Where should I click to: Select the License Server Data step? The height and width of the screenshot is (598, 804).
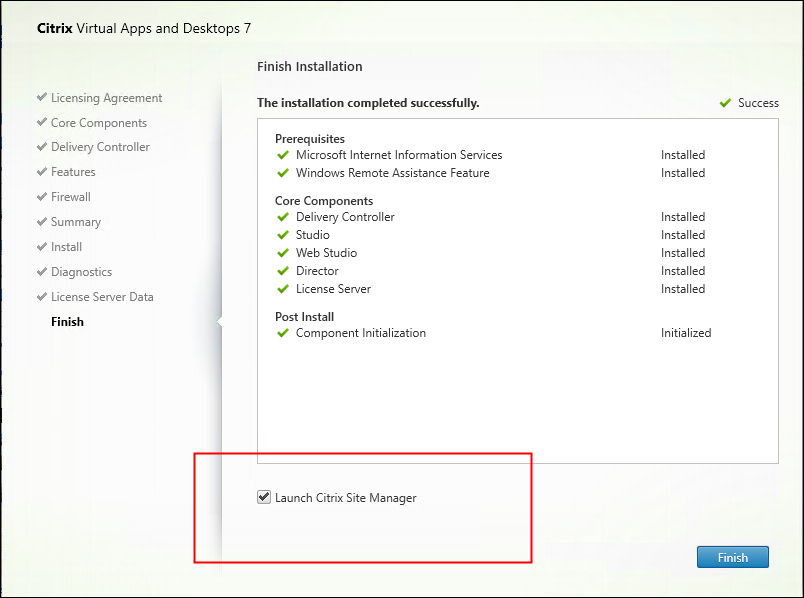click(102, 297)
